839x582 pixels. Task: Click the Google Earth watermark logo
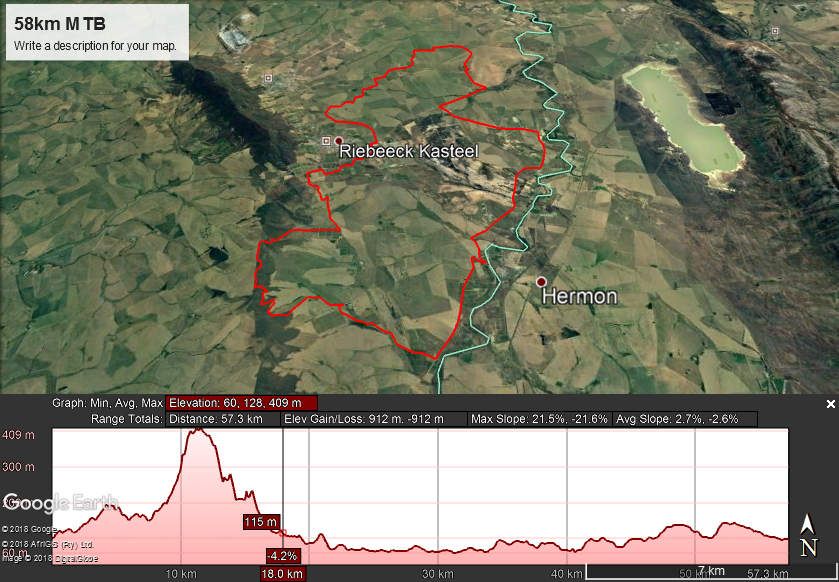click(60, 502)
